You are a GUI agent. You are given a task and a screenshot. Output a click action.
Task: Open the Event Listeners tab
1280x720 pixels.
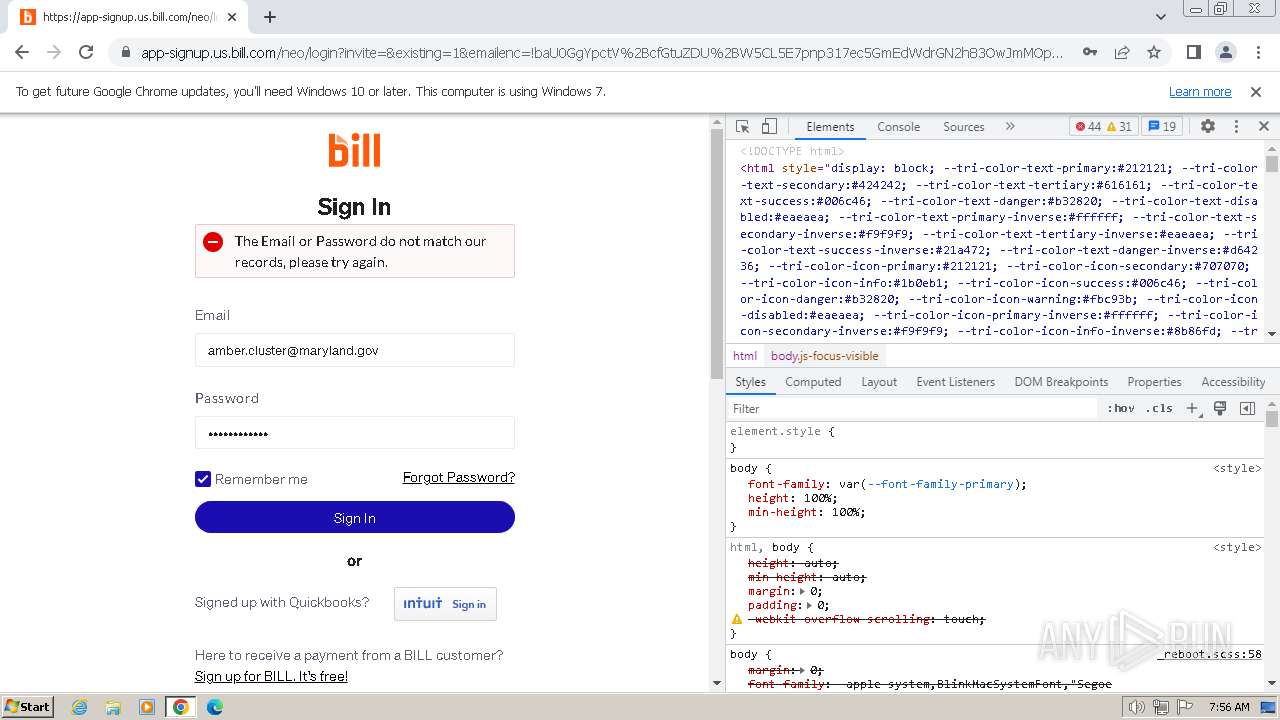click(955, 382)
